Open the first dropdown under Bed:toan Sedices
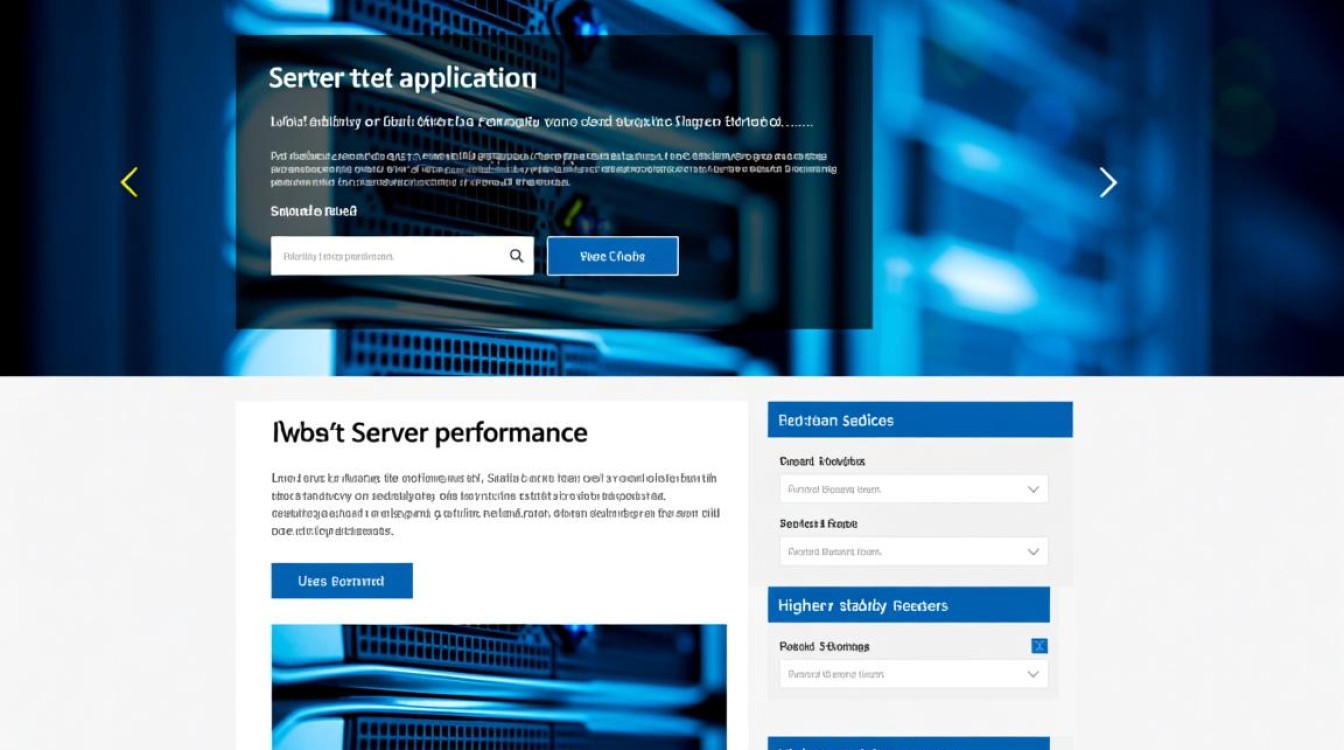This screenshot has height=750, width=1344. pyautogui.click(x=913, y=490)
